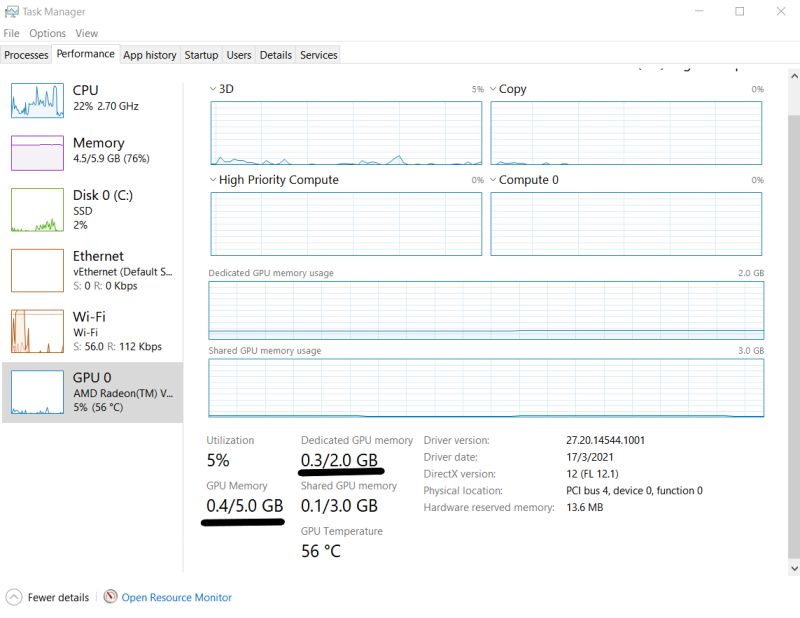This screenshot has width=800, height=618.
Task: Open the App history tab
Action: [150, 55]
